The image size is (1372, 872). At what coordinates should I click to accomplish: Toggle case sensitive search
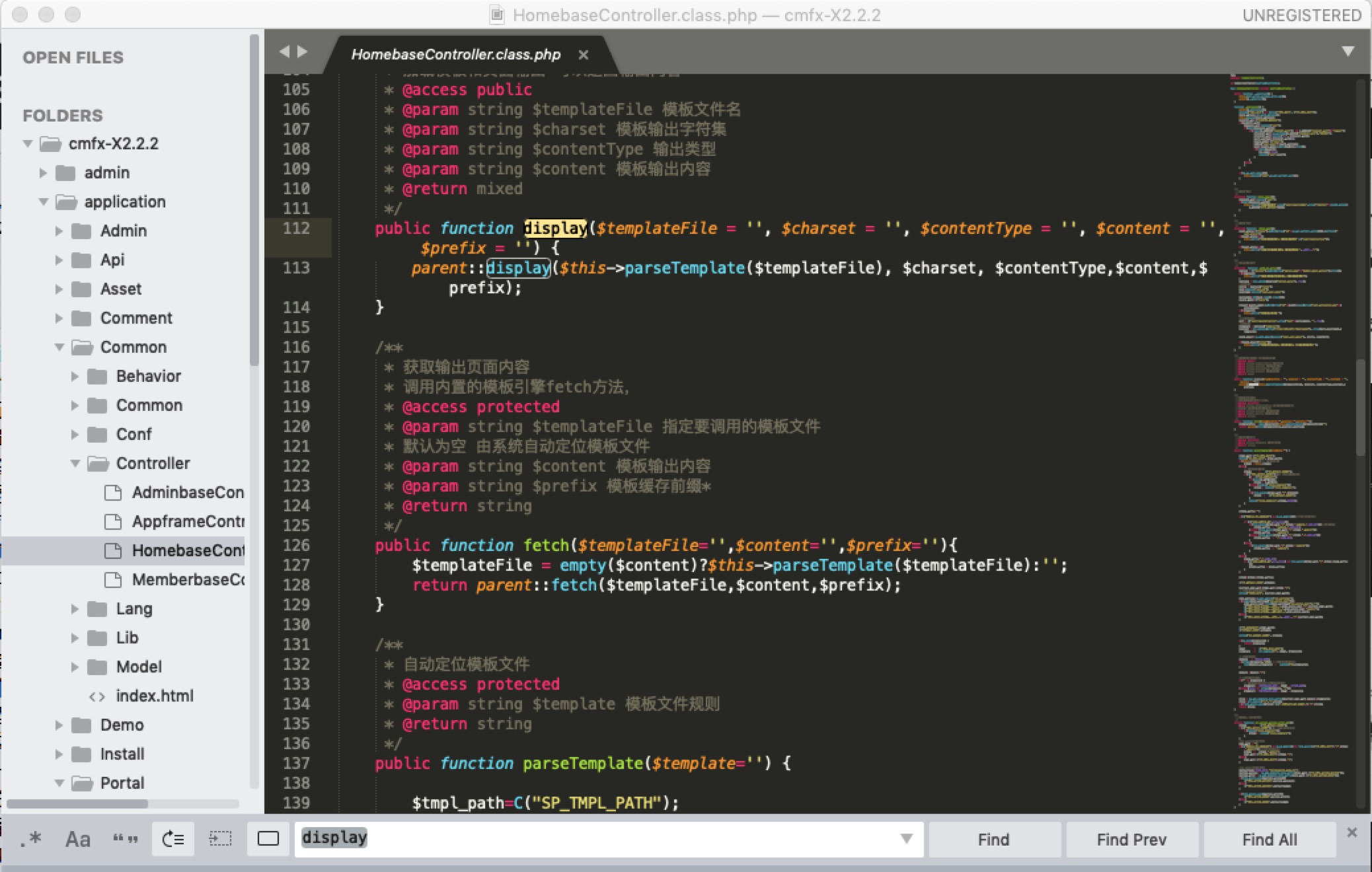pyautogui.click(x=77, y=839)
